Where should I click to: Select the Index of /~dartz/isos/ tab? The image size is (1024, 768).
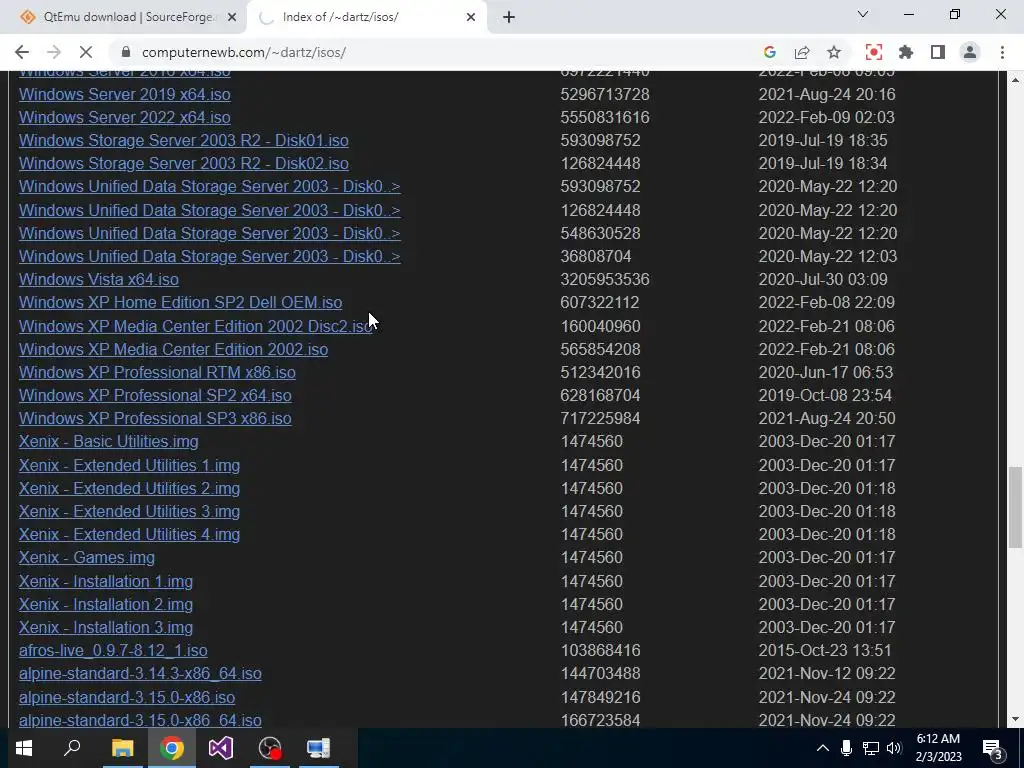(x=366, y=17)
